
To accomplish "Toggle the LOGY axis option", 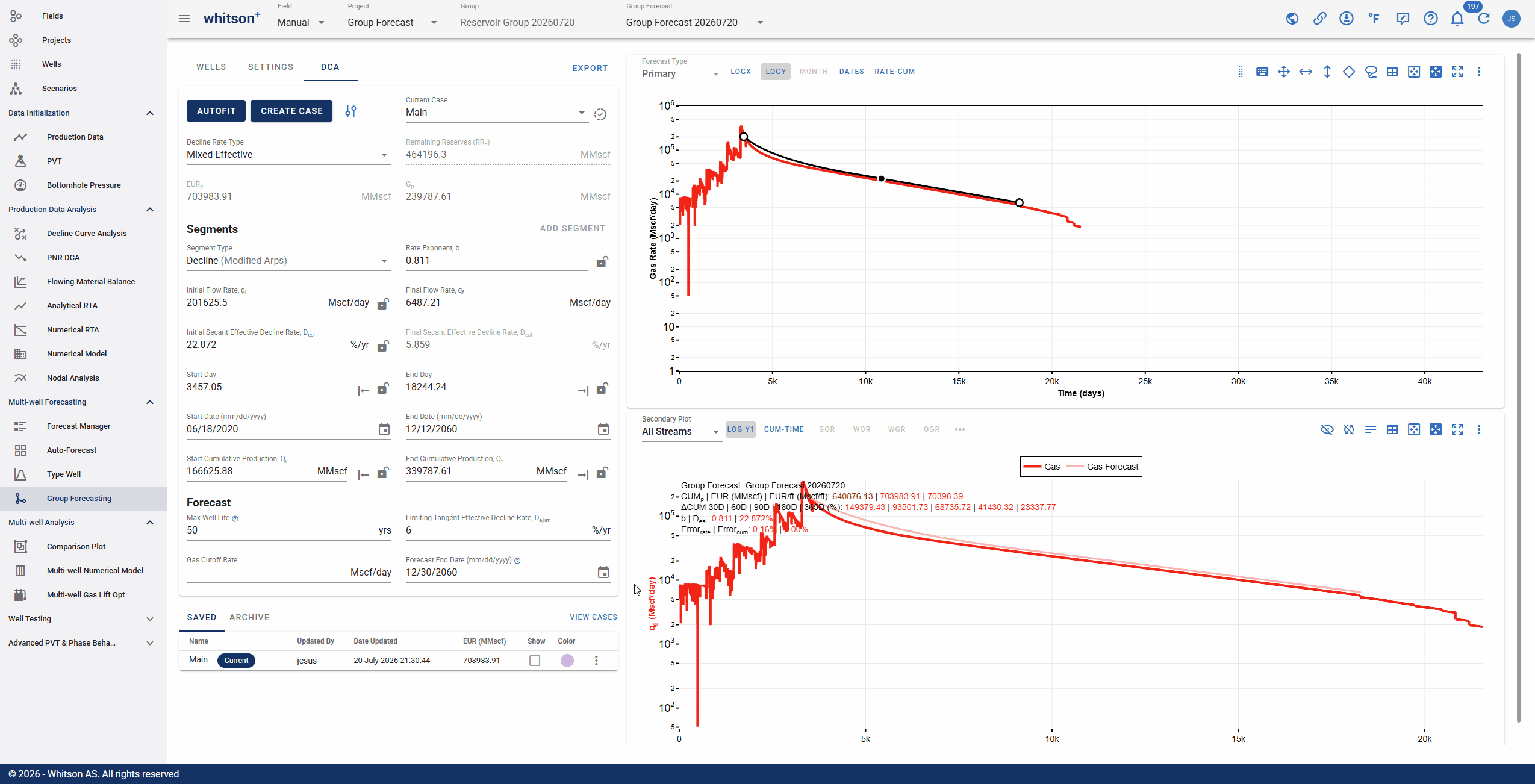I will [776, 72].
